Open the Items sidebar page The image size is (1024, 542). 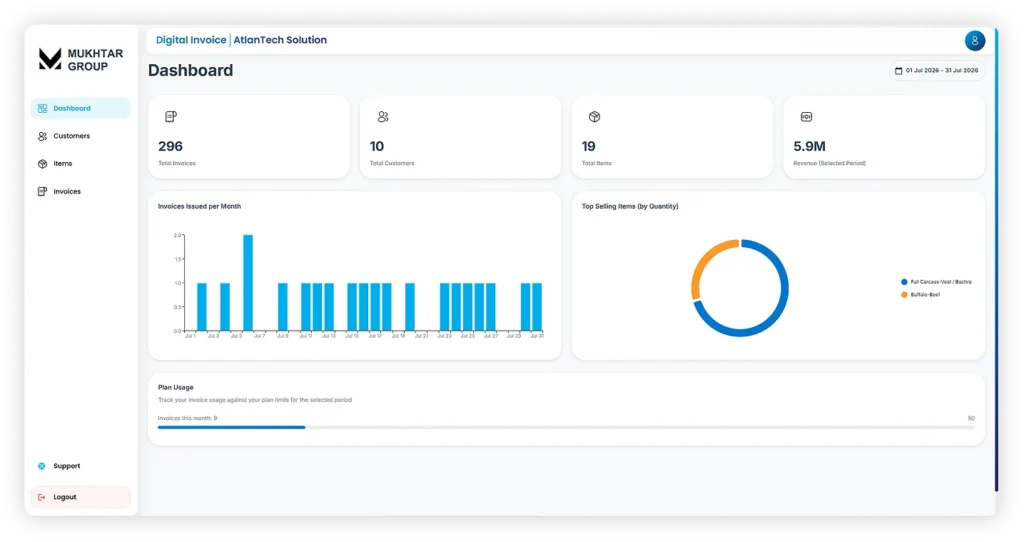pyautogui.click(x=80, y=164)
